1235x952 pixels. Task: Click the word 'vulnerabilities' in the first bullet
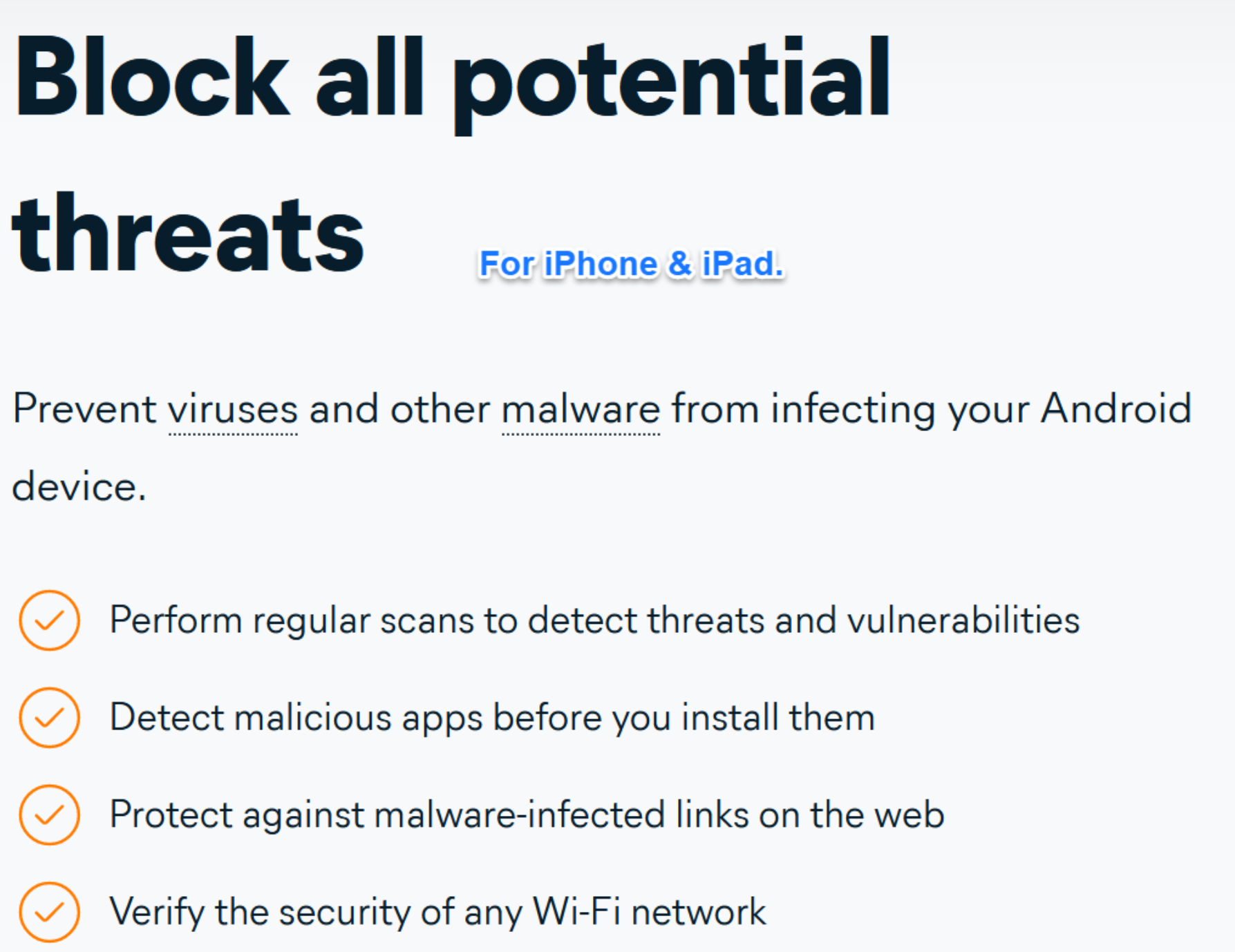pos(963,619)
